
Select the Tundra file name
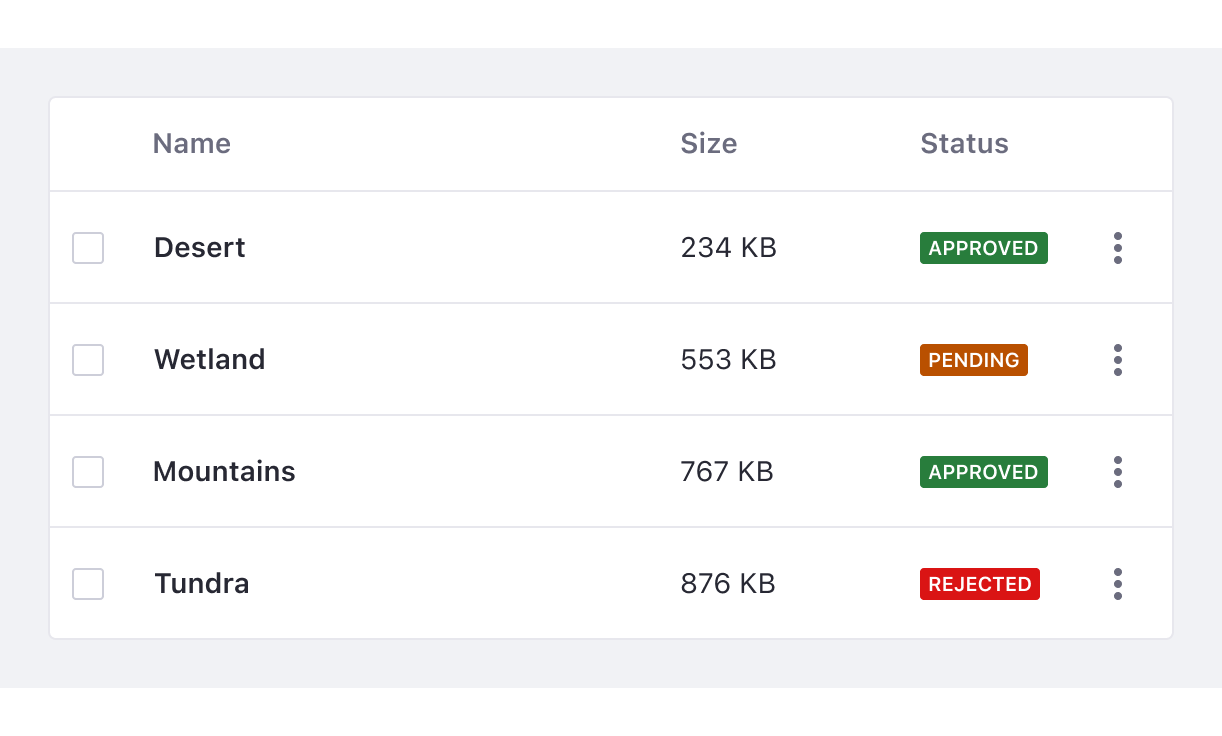(201, 584)
